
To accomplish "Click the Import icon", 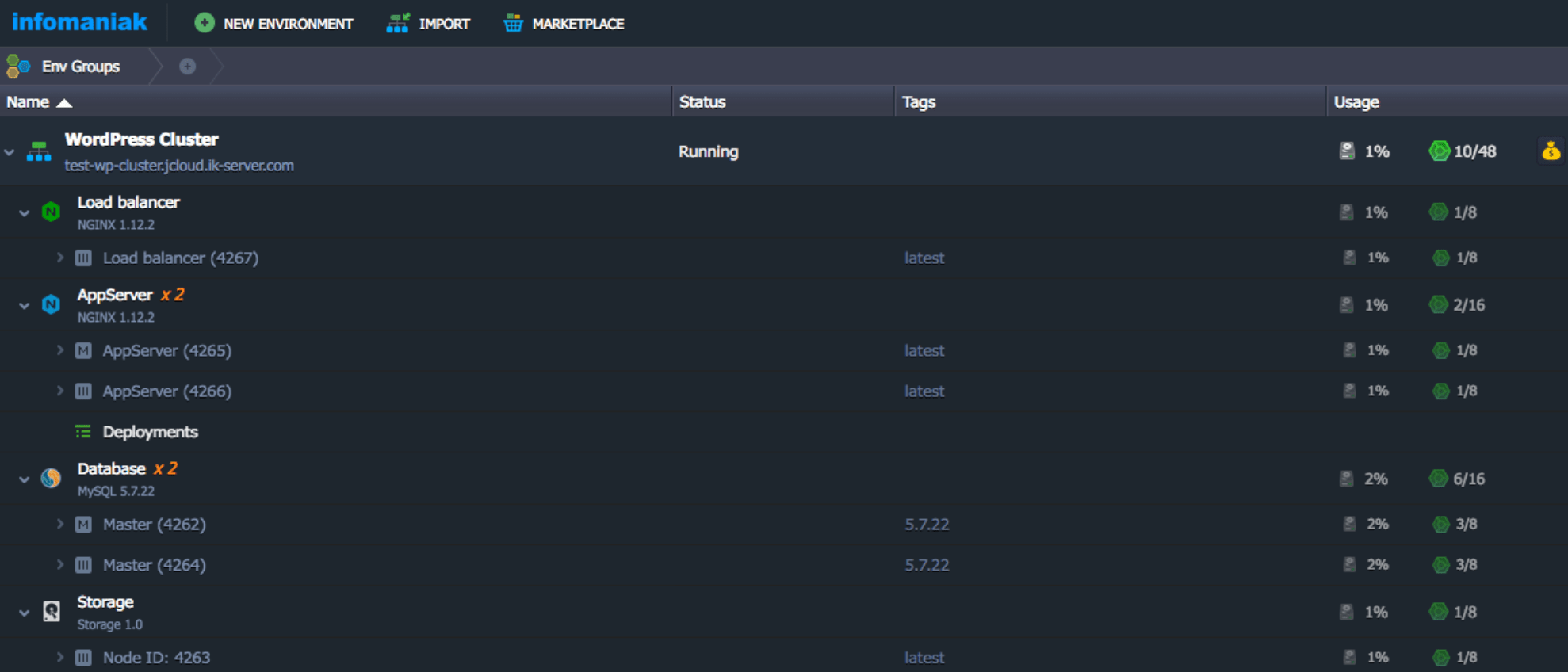I will pos(398,23).
